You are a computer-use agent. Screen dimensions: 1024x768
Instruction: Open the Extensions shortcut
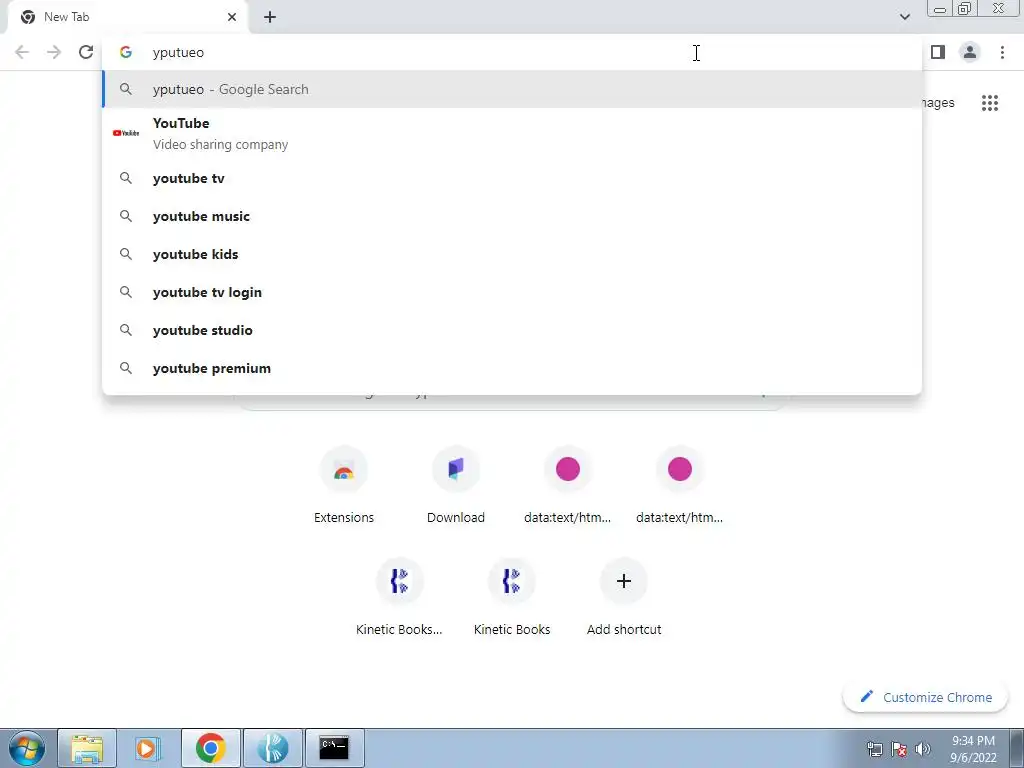click(x=344, y=487)
